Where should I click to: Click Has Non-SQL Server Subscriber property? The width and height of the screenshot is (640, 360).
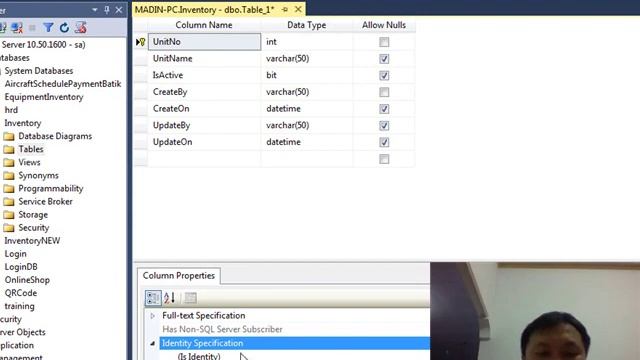[222, 329]
